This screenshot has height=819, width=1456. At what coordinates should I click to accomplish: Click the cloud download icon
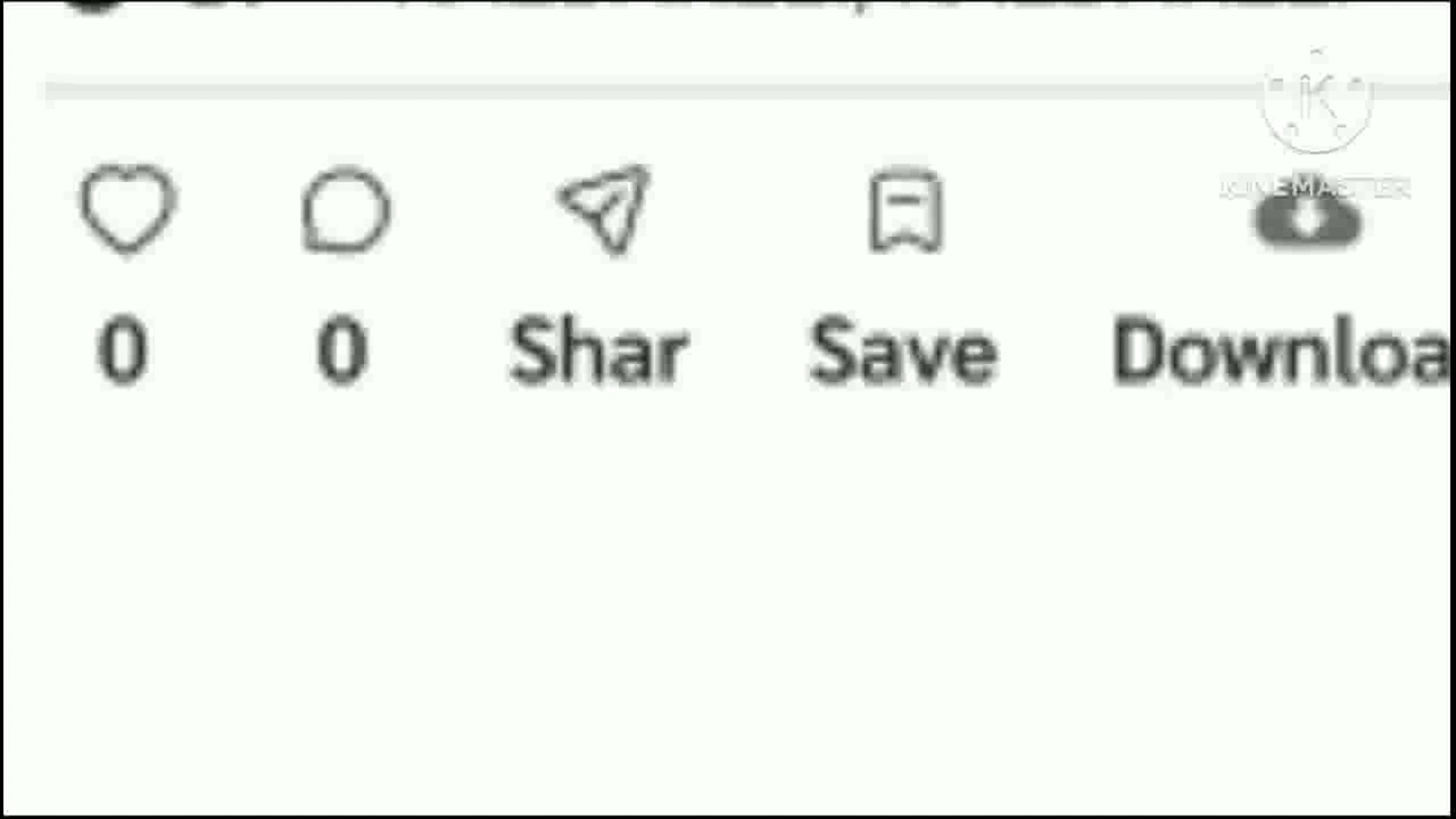(1308, 220)
